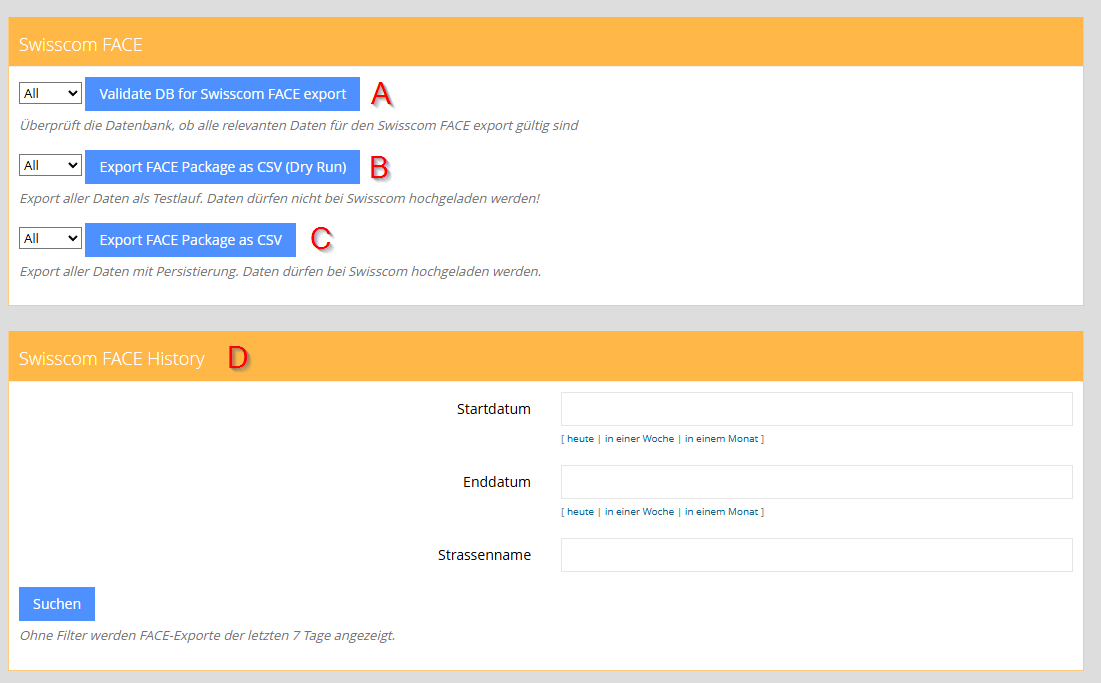Choose 'in einer Woche' under Enddatum

tap(640, 512)
